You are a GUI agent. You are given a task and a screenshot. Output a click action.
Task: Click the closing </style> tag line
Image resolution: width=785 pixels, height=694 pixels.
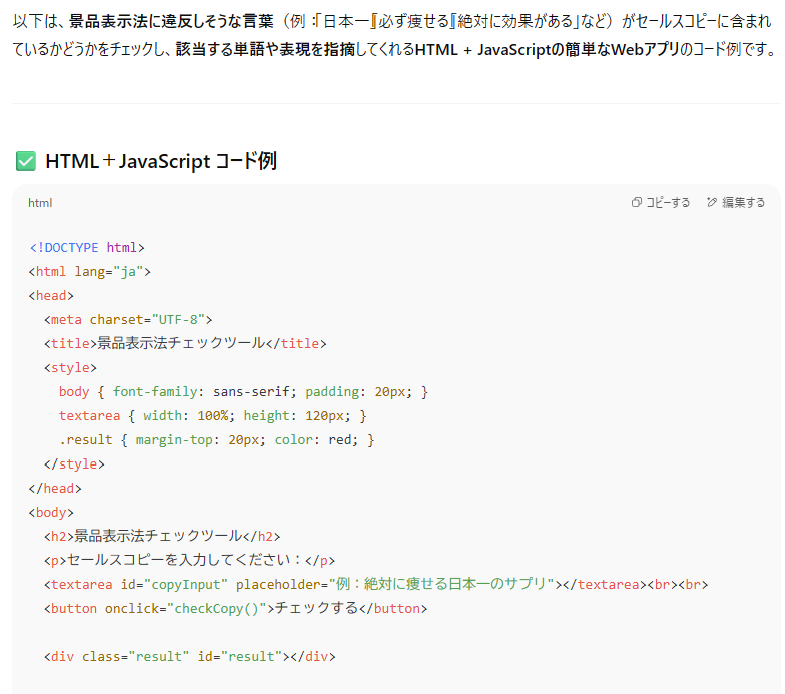(x=74, y=464)
